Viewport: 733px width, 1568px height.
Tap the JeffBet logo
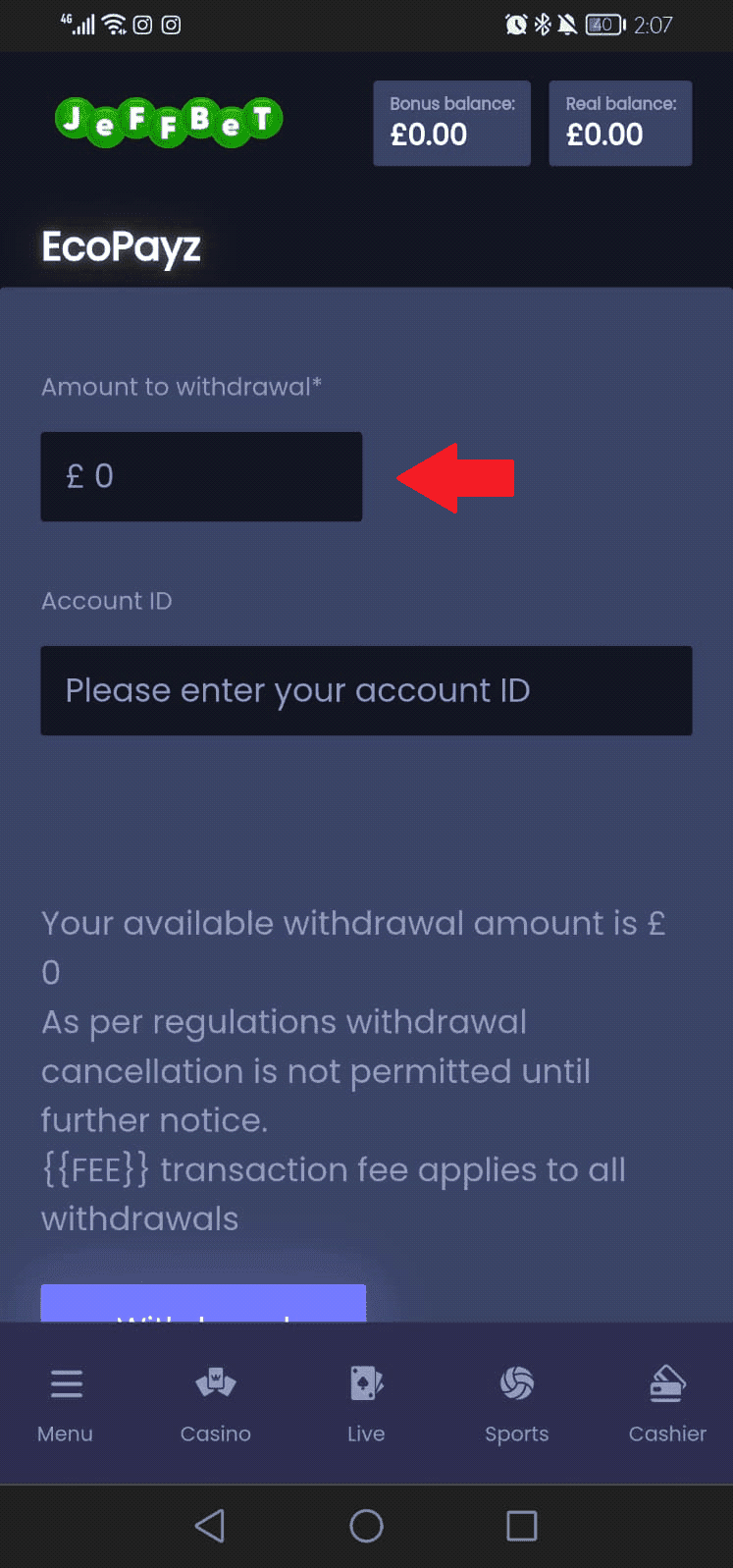tap(169, 123)
